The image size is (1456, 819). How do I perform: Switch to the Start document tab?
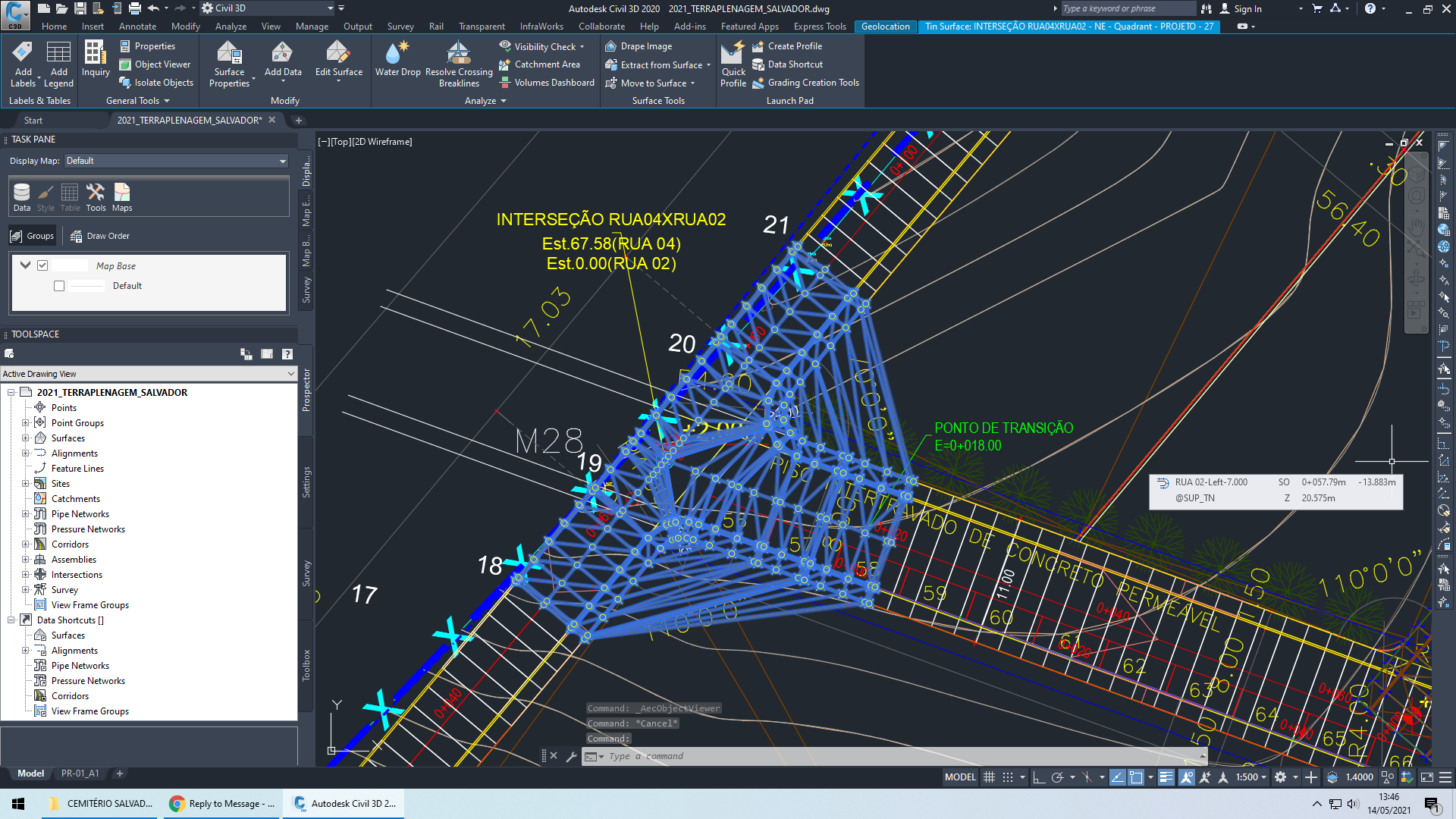point(33,121)
